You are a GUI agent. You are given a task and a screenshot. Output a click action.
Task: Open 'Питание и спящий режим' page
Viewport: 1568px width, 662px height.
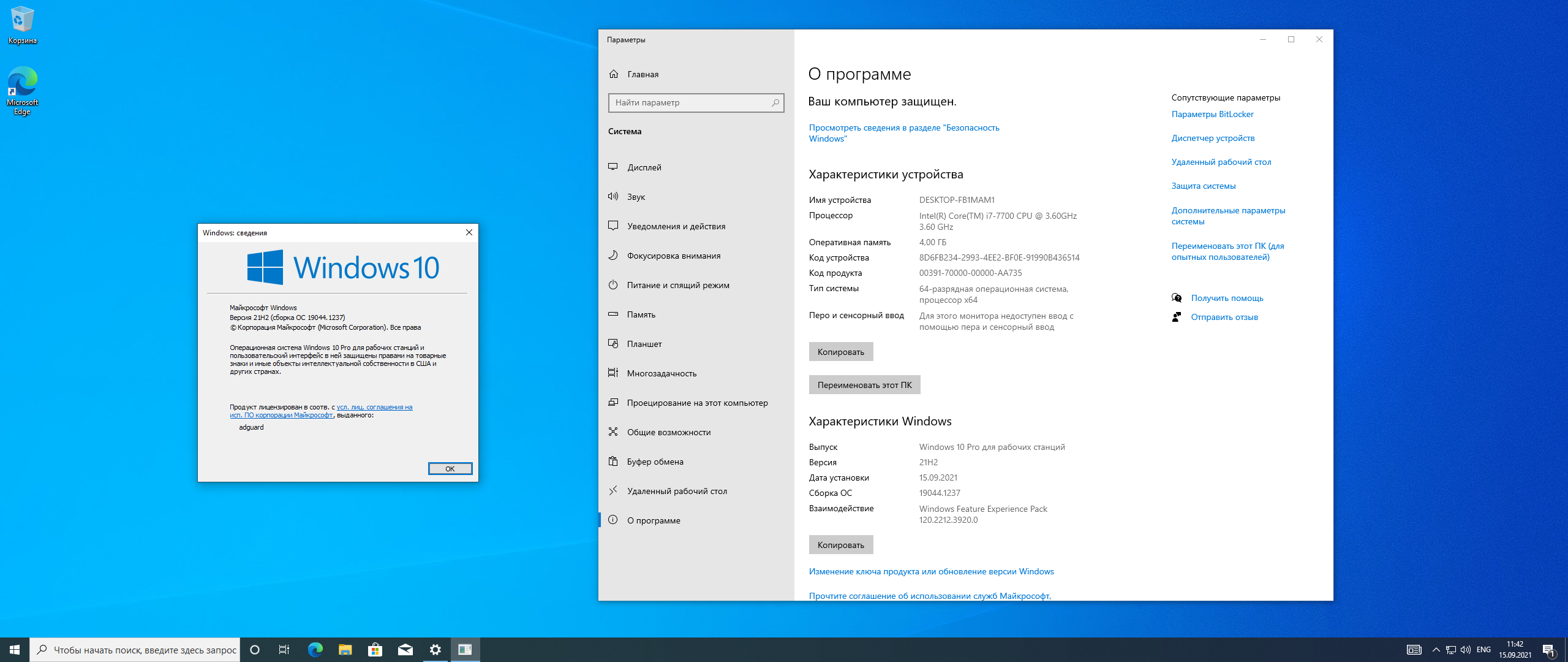point(696,285)
